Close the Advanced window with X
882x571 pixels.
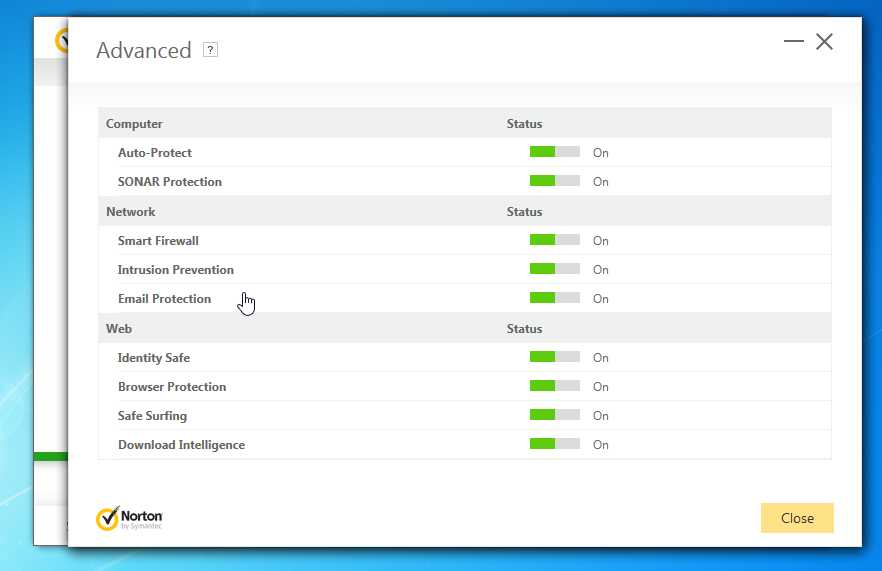click(x=824, y=42)
